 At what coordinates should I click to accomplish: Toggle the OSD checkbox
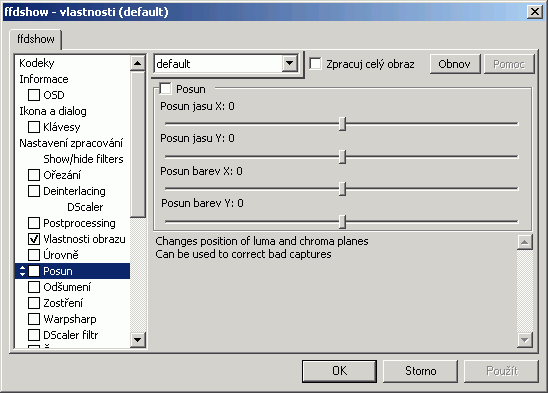(34, 95)
